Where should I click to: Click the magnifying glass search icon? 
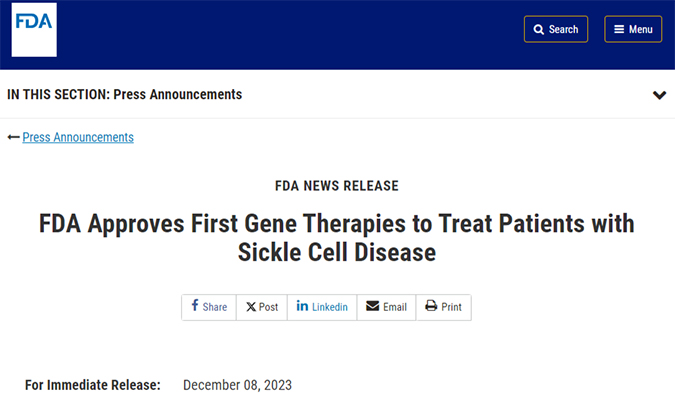click(539, 29)
